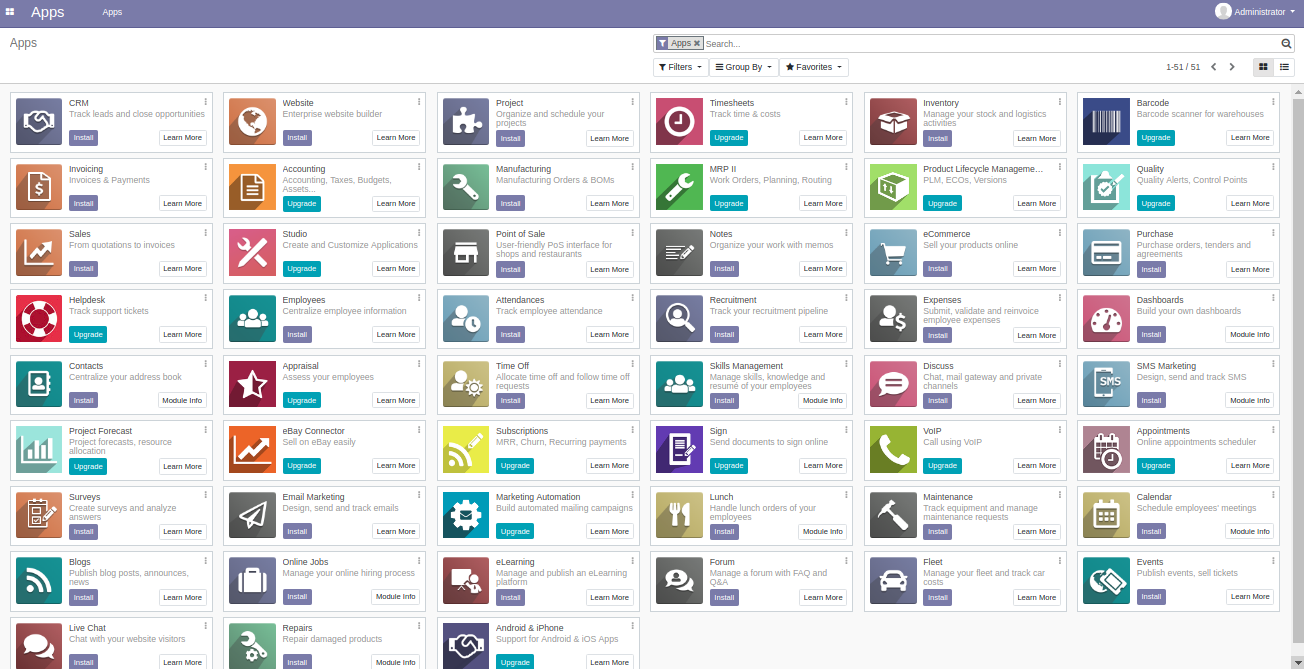The width and height of the screenshot is (1304, 669).
Task: Click the Appraisal star icon
Action: click(252, 384)
